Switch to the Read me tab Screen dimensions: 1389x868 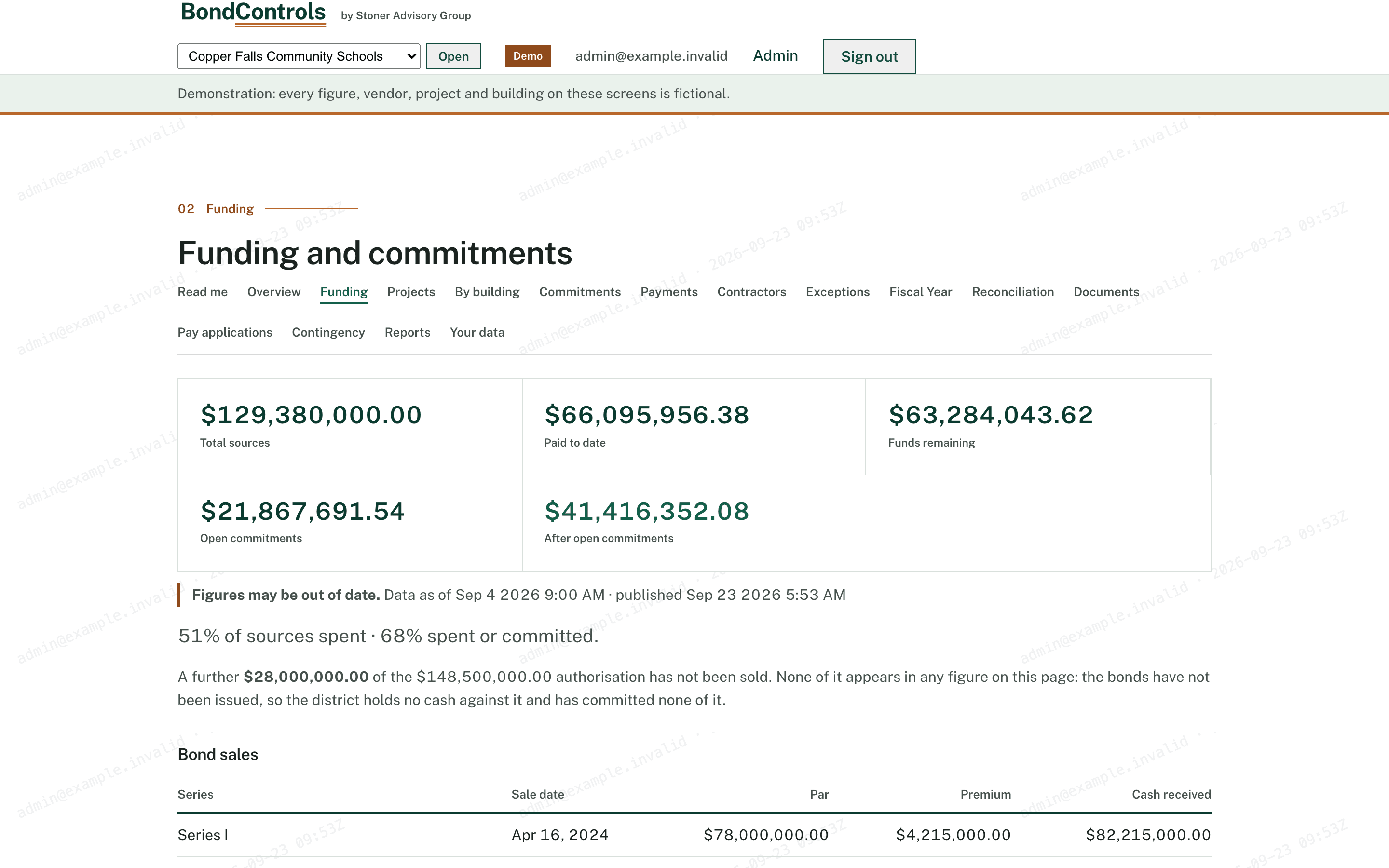[203, 292]
